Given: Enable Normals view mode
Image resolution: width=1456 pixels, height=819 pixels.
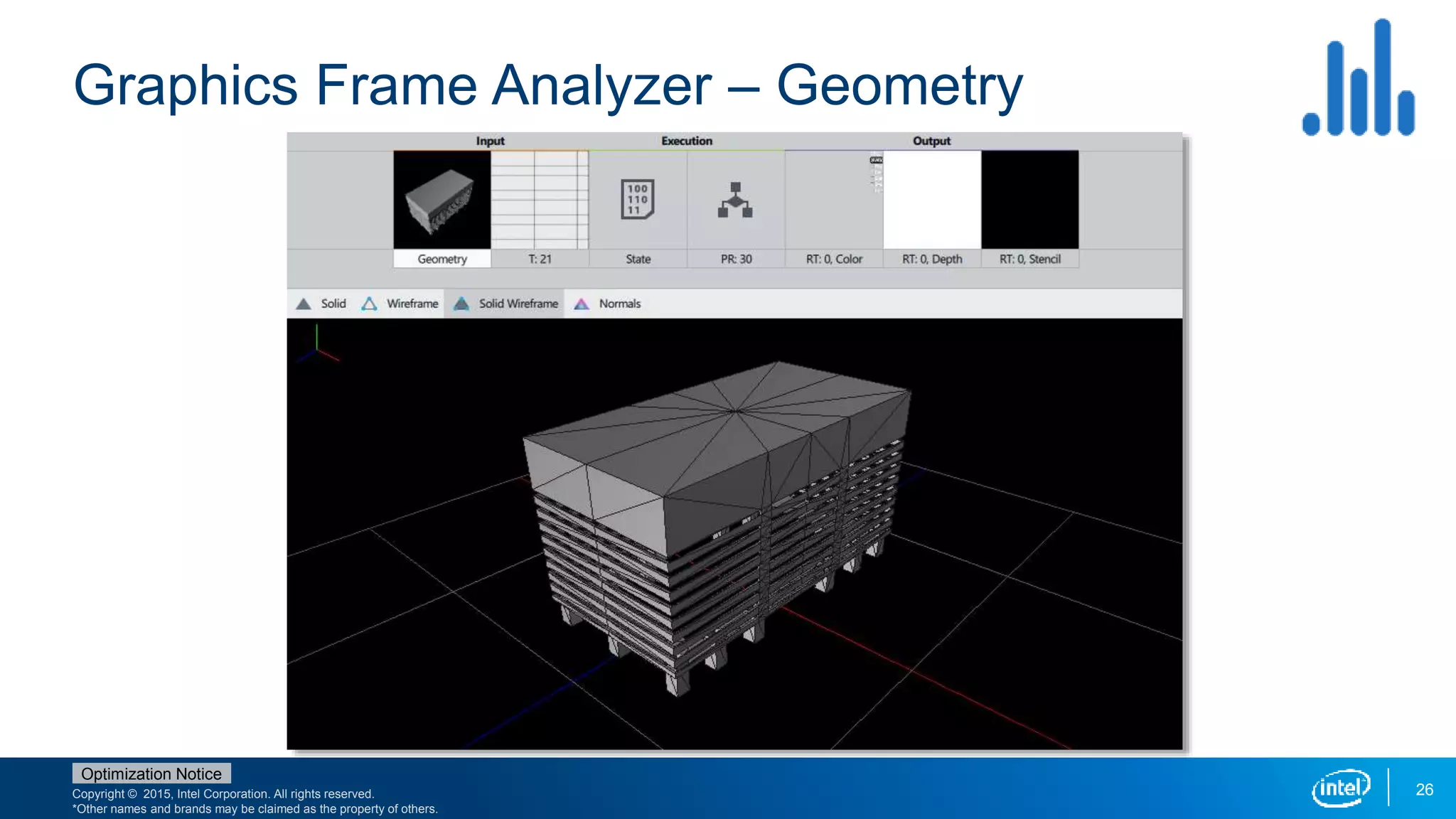Looking at the screenshot, I should pyautogui.click(x=607, y=304).
